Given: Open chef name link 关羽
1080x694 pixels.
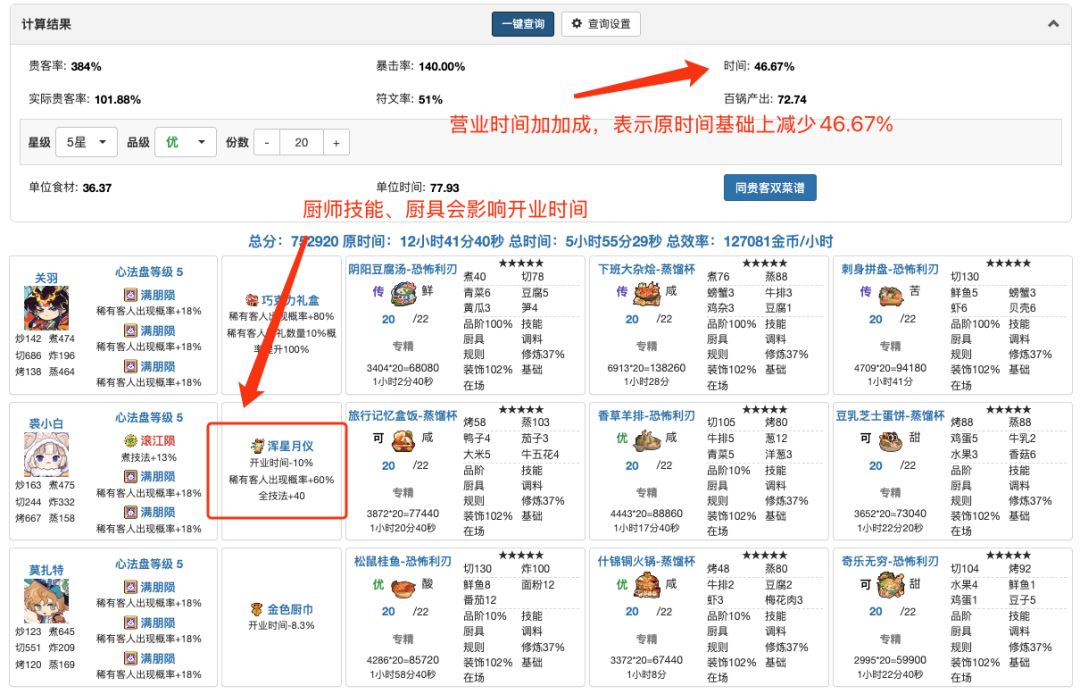Looking at the screenshot, I should click(x=46, y=277).
